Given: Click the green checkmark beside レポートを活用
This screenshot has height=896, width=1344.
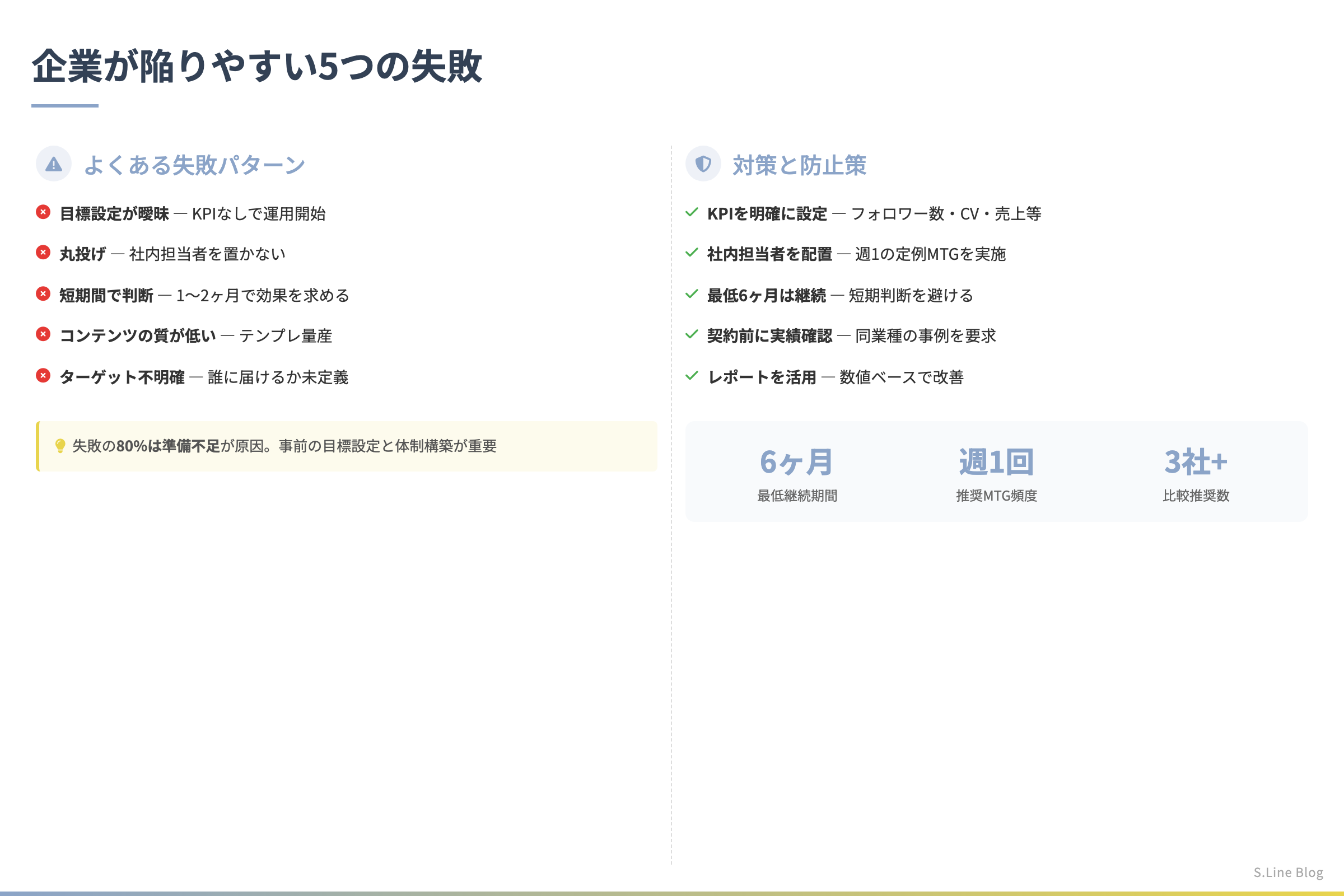Looking at the screenshot, I should (x=692, y=376).
